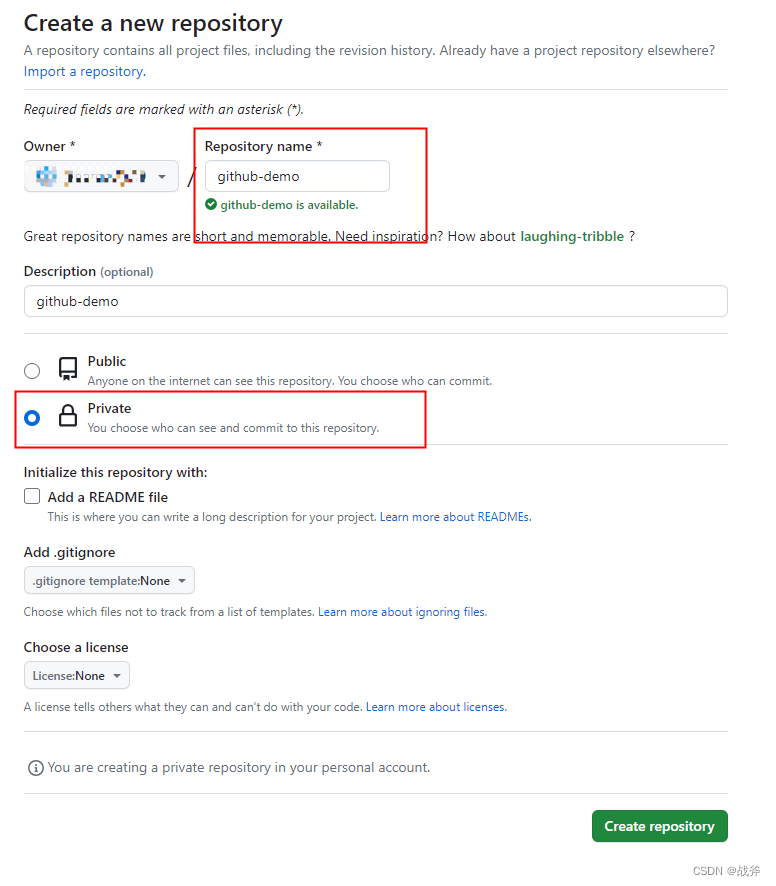Enable the Add a README file checkbox
Image resolution: width=776 pixels, height=886 pixels.
[32, 497]
